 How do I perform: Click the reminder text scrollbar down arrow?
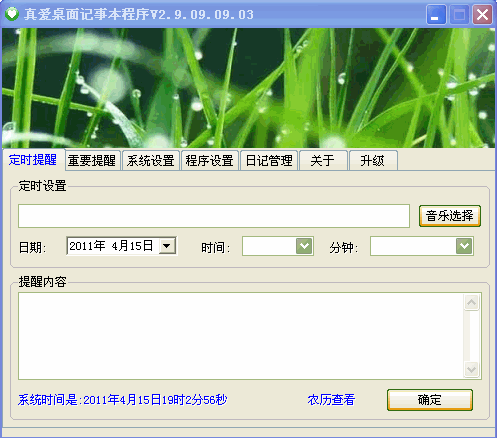point(471,369)
